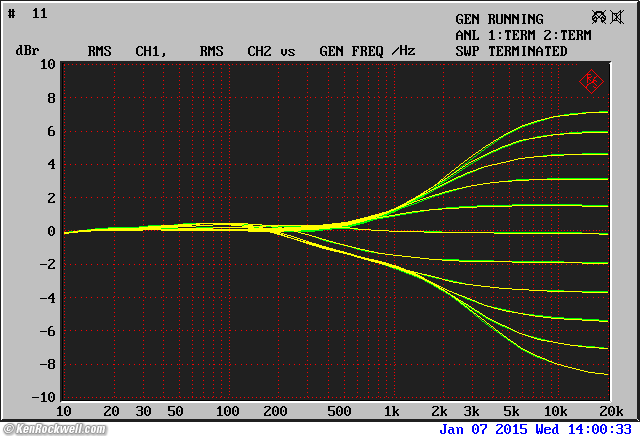Click the 200 Hz frequency axis label
The width and height of the screenshot is (640, 436).
point(275,412)
